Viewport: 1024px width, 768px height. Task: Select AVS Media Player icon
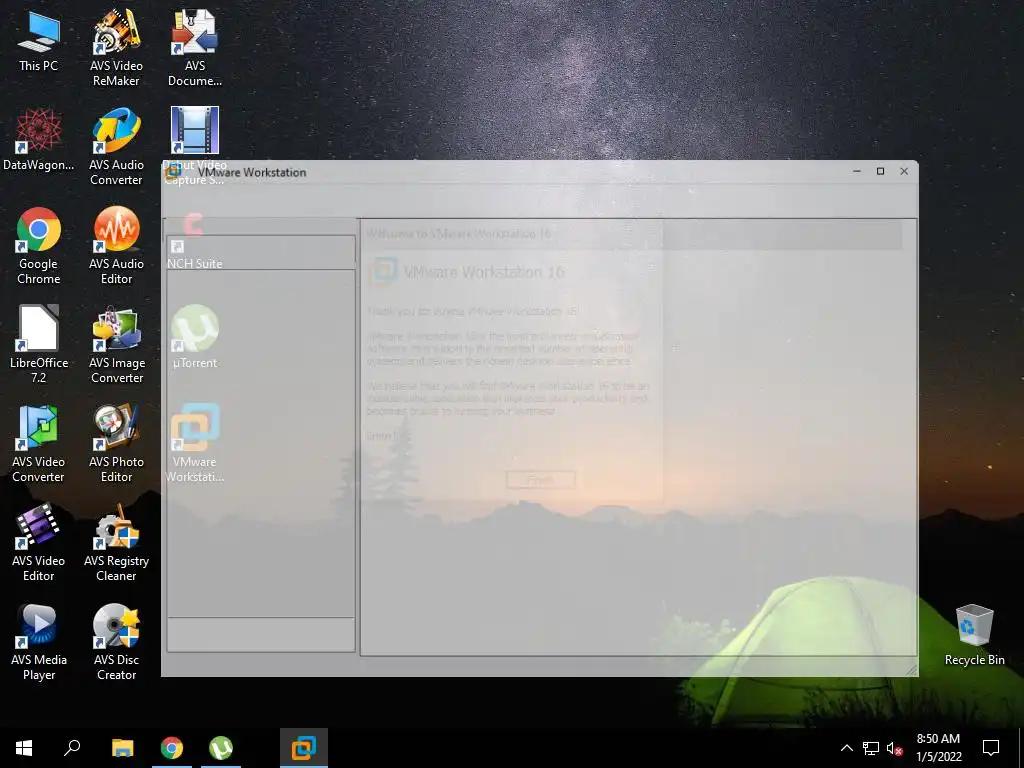click(39, 643)
